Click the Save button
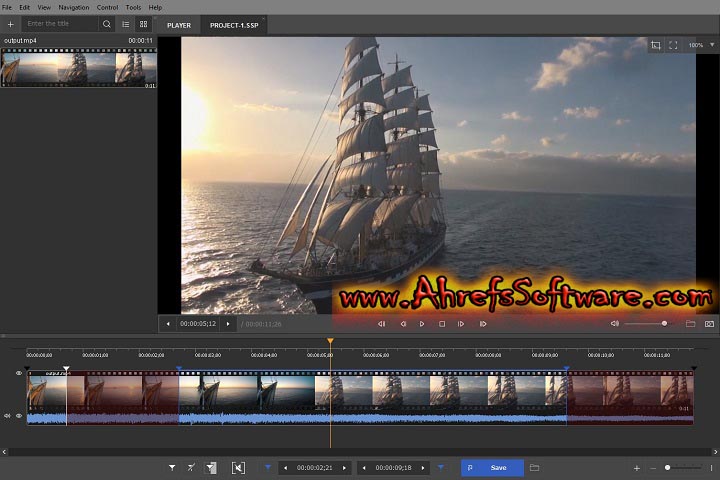The height and width of the screenshot is (480, 720). pyautogui.click(x=498, y=467)
